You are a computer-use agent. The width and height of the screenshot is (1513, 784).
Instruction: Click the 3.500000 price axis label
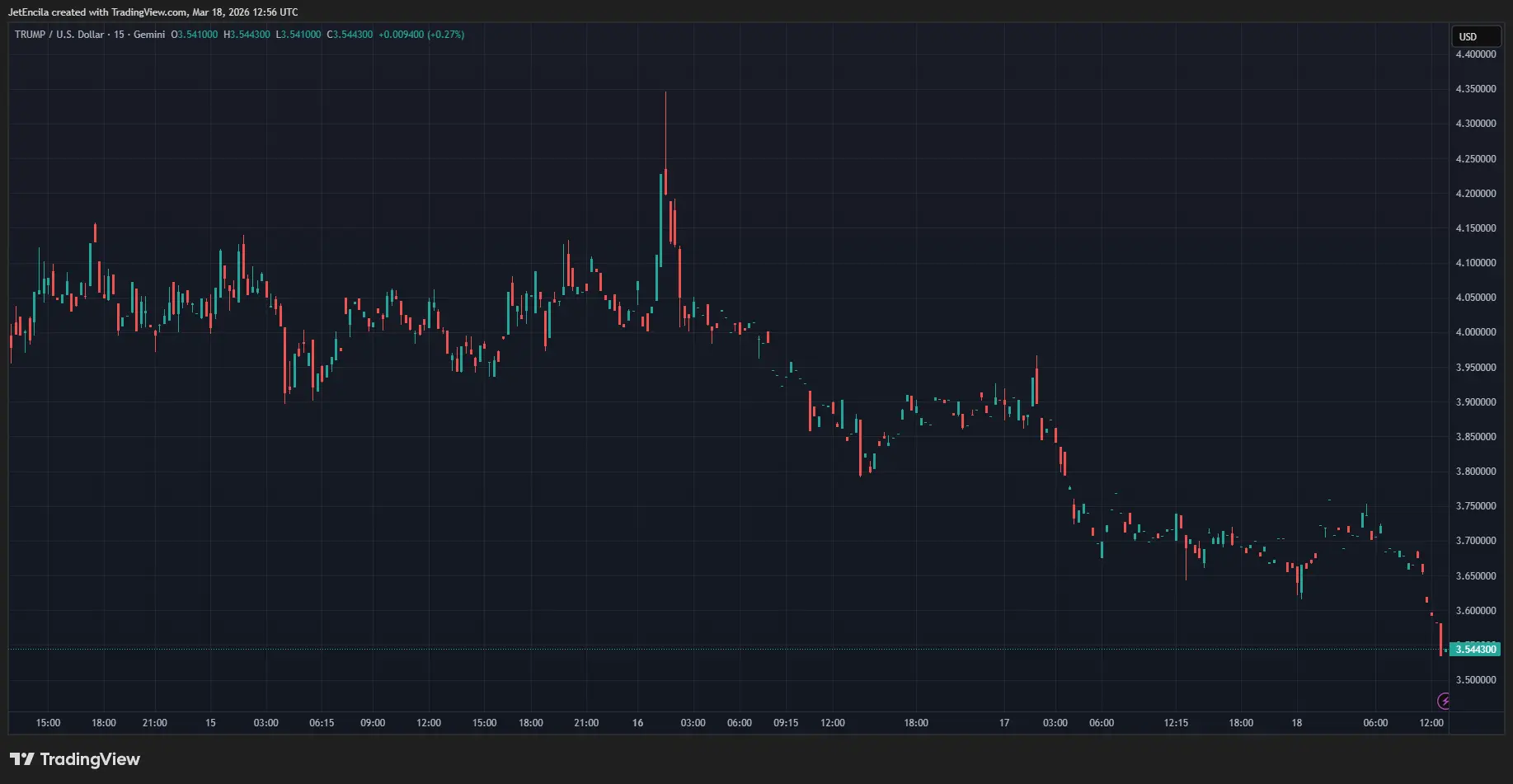[1475, 680]
